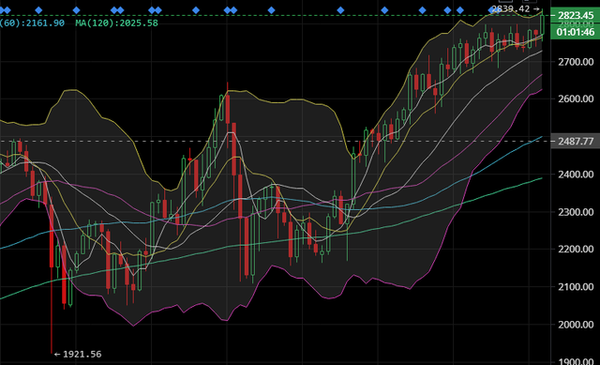Click the 2100.00 price axis label
Screen dimensions: 600x365
576,287
